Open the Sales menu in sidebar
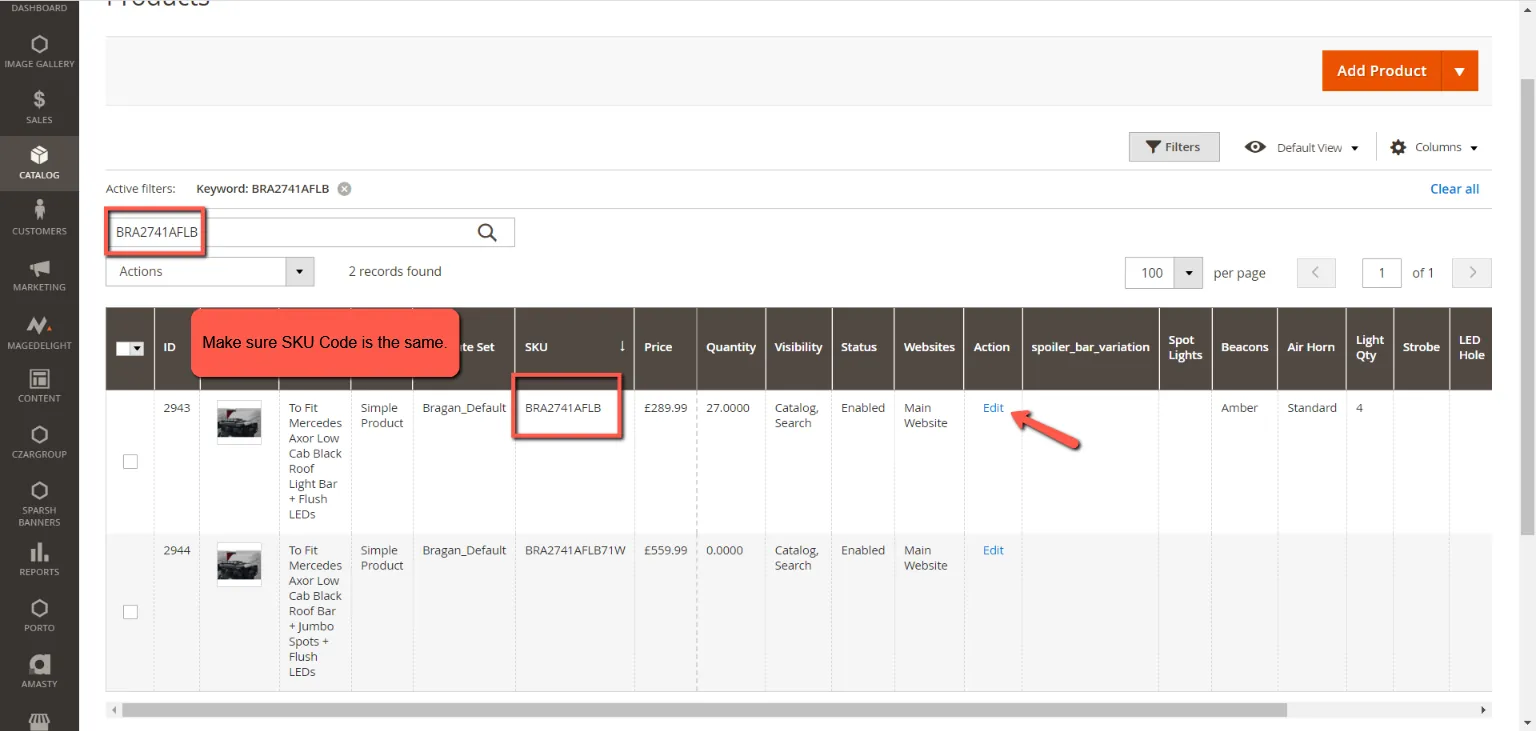Viewport: 1536px width, 731px height. point(39,108)
